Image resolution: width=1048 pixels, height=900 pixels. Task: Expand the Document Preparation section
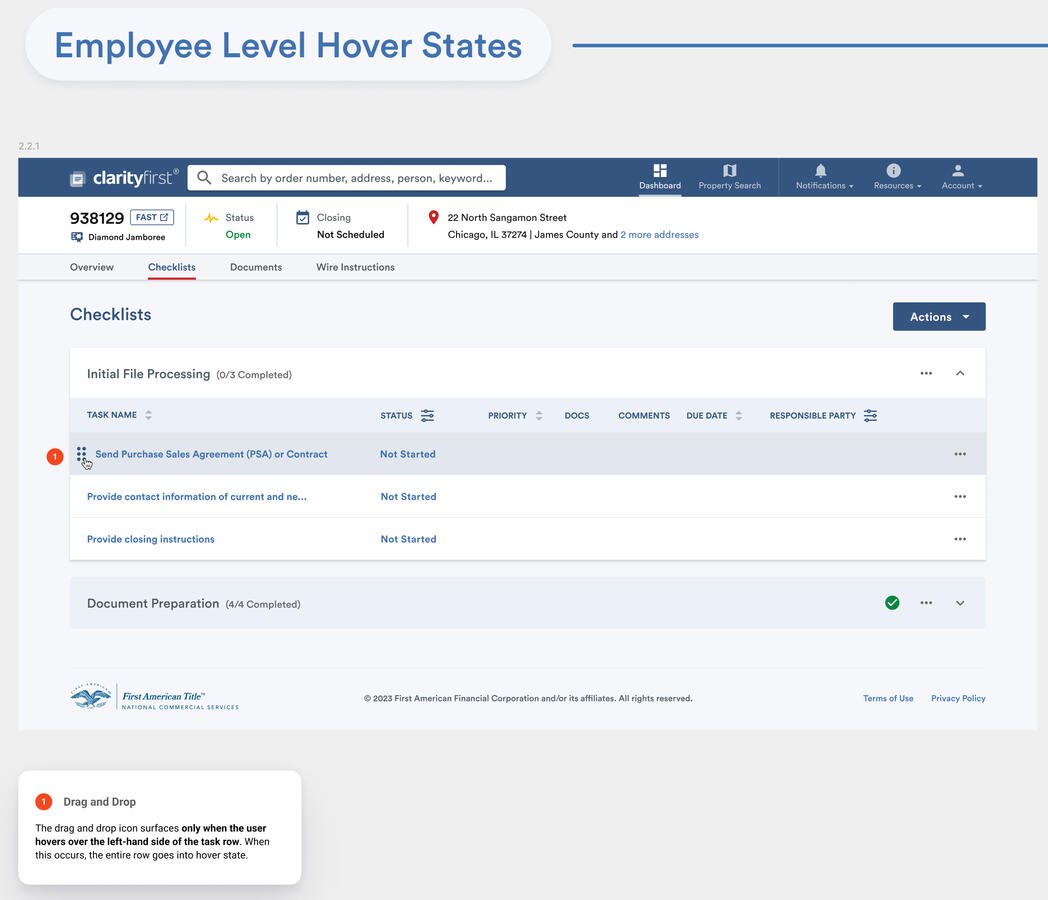pyautogui.click(x=960, y=603)
